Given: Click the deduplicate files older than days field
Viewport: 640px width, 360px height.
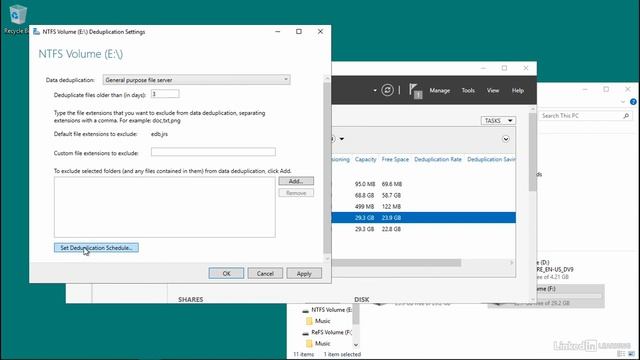Looking at the screenshot, I should [165, 94].
